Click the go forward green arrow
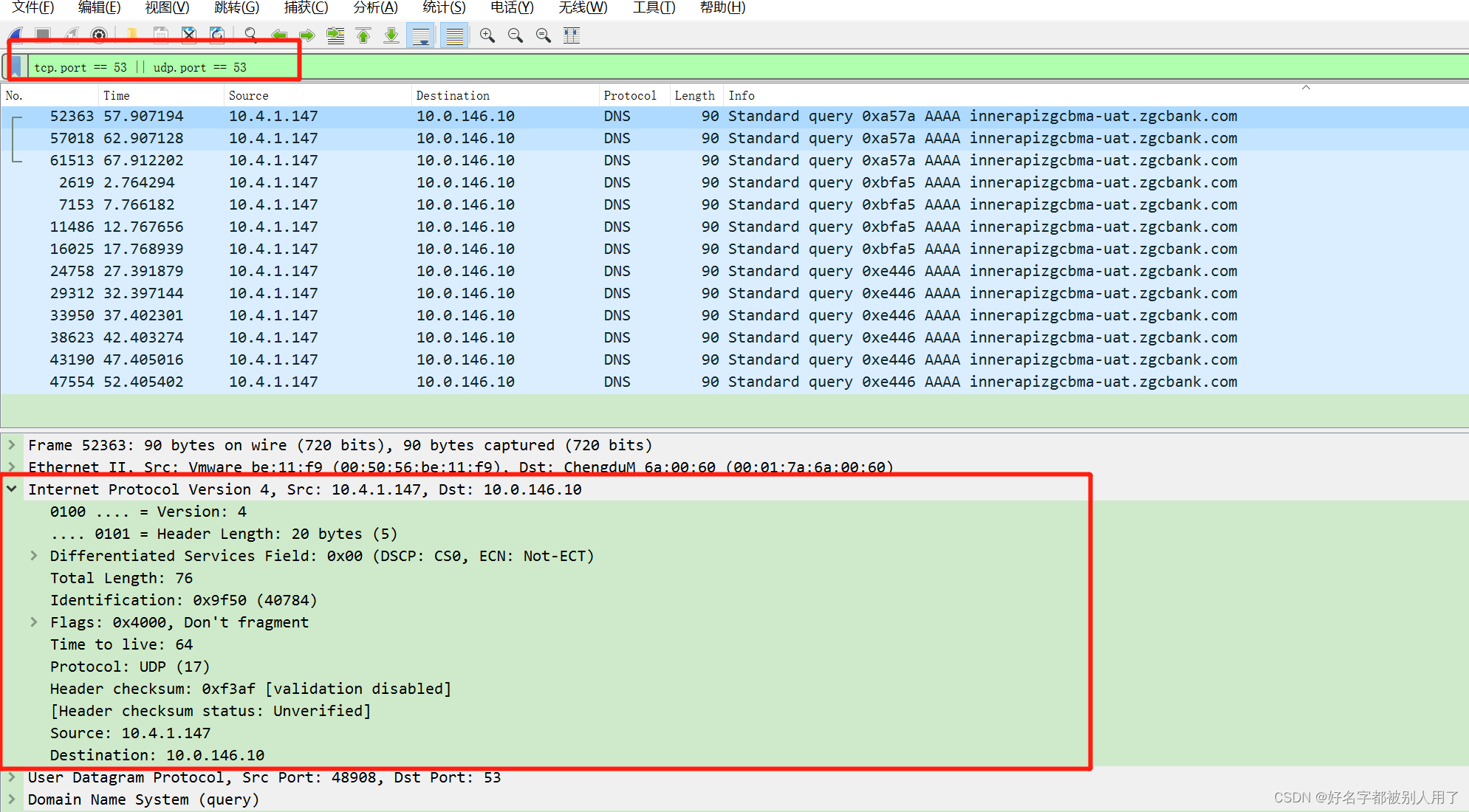 pyautogui.click(x=307, y=35)
